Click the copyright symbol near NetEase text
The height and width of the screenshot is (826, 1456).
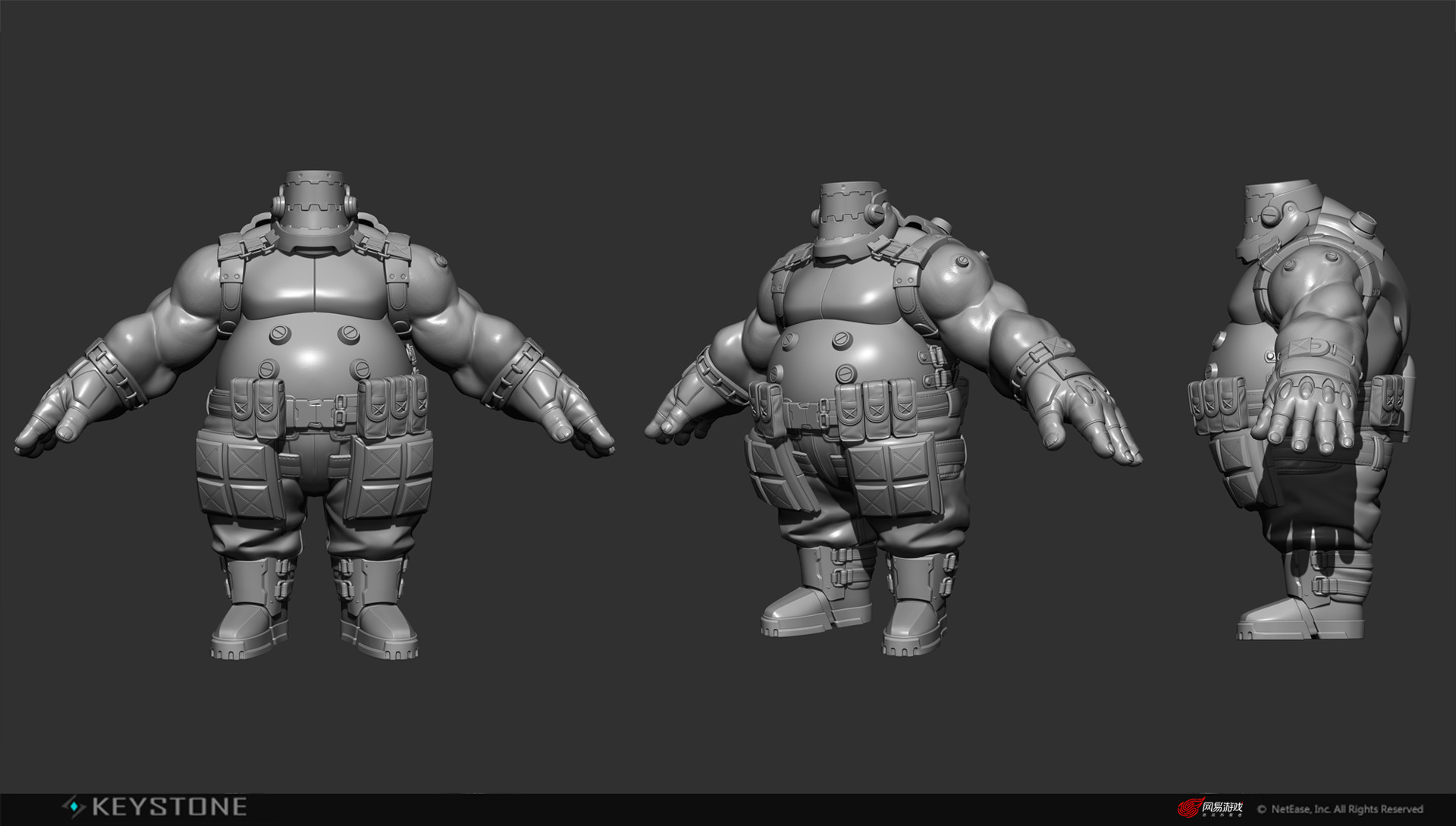point(1263,809)
